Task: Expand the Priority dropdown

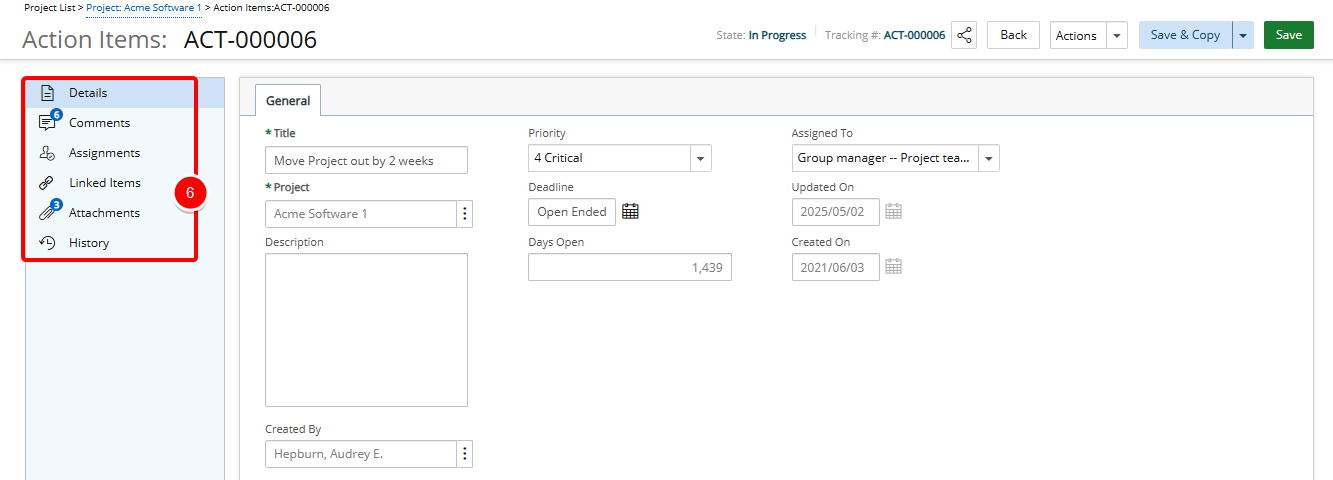Action: [x=700, y=158]
